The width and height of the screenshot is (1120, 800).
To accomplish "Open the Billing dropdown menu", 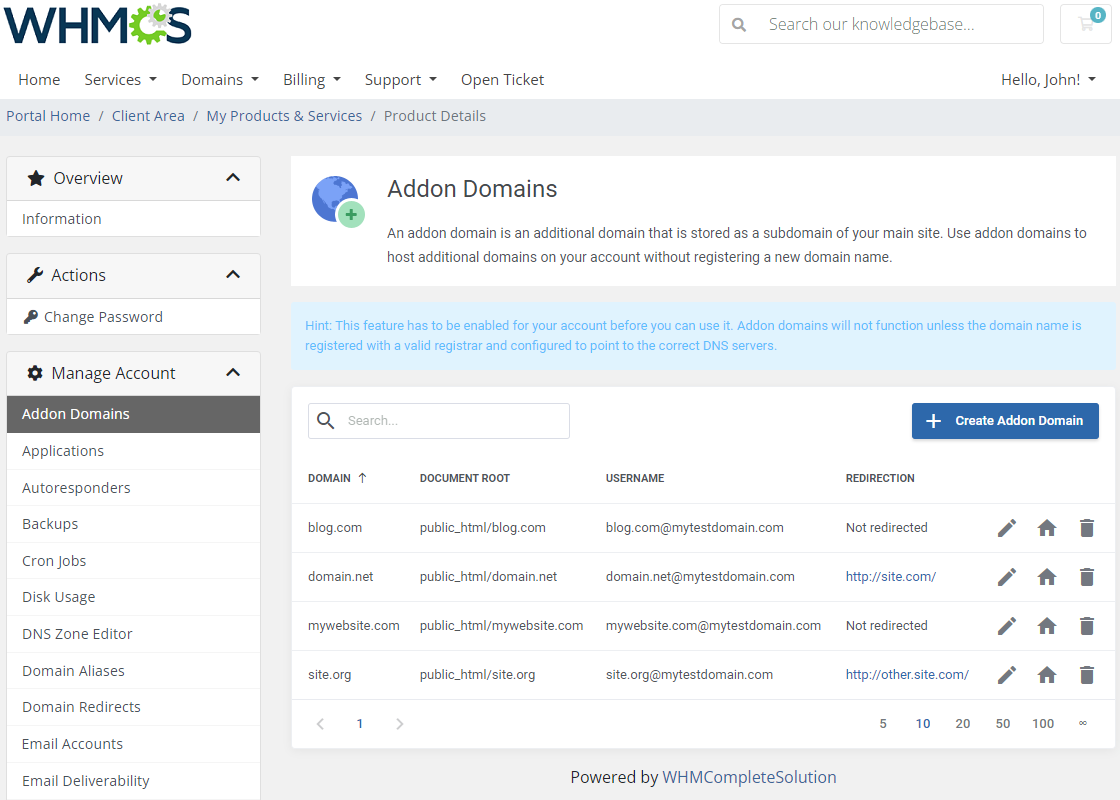I will click(x=311, y=80).
